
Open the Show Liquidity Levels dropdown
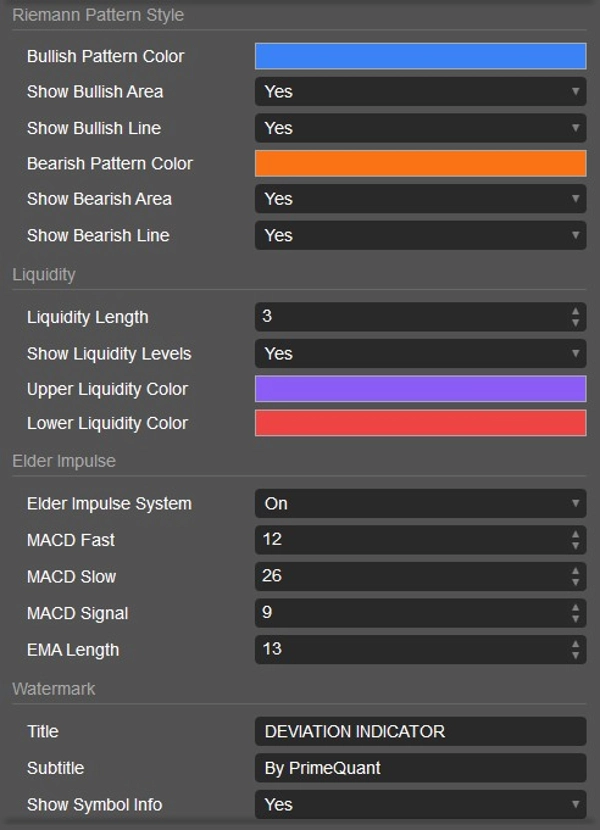420,353
